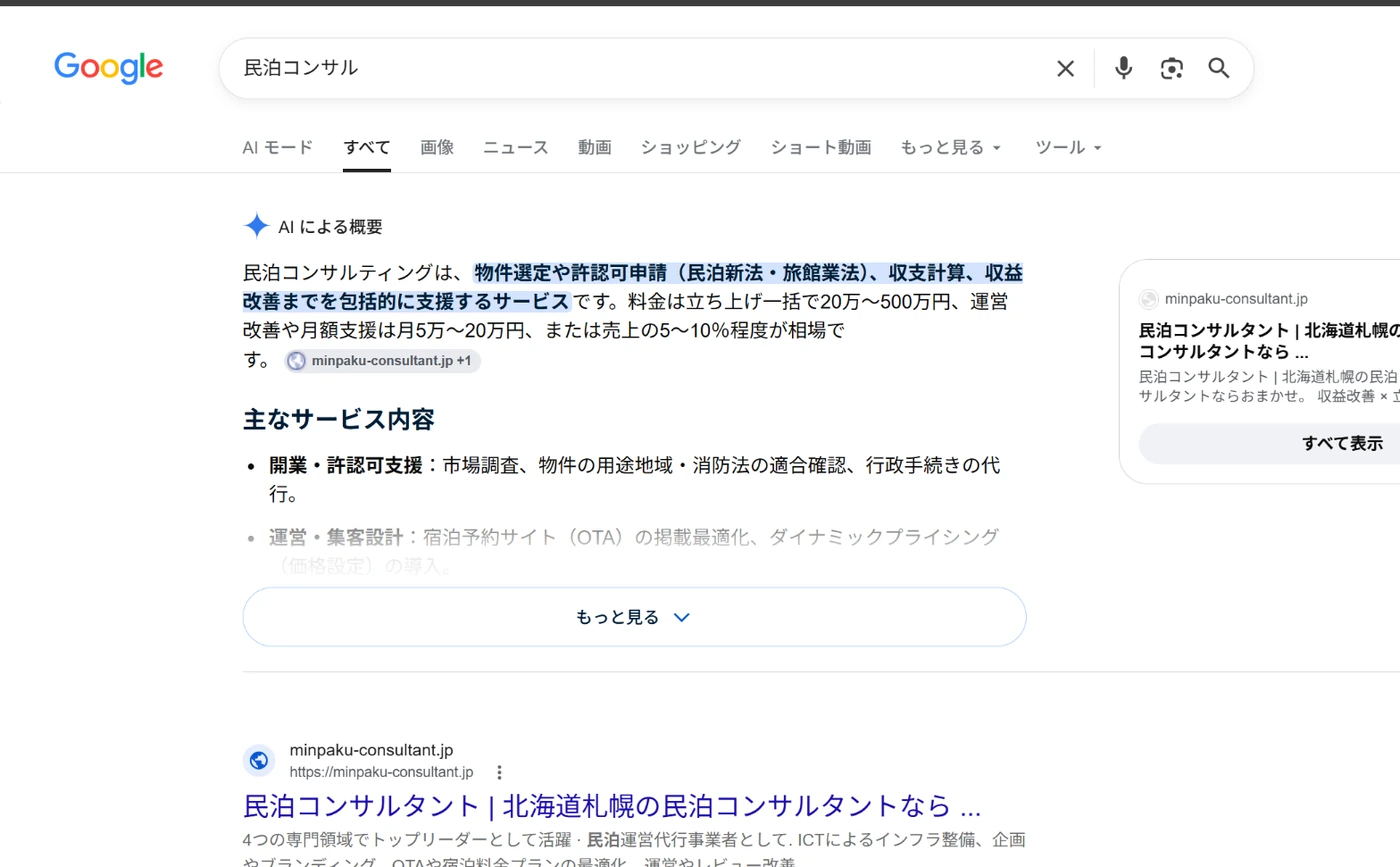Click minpaku-consultant.jp domain in source card
Image resolution: width=1400 pixels, height=867 pixels.
coord(1236,299)
